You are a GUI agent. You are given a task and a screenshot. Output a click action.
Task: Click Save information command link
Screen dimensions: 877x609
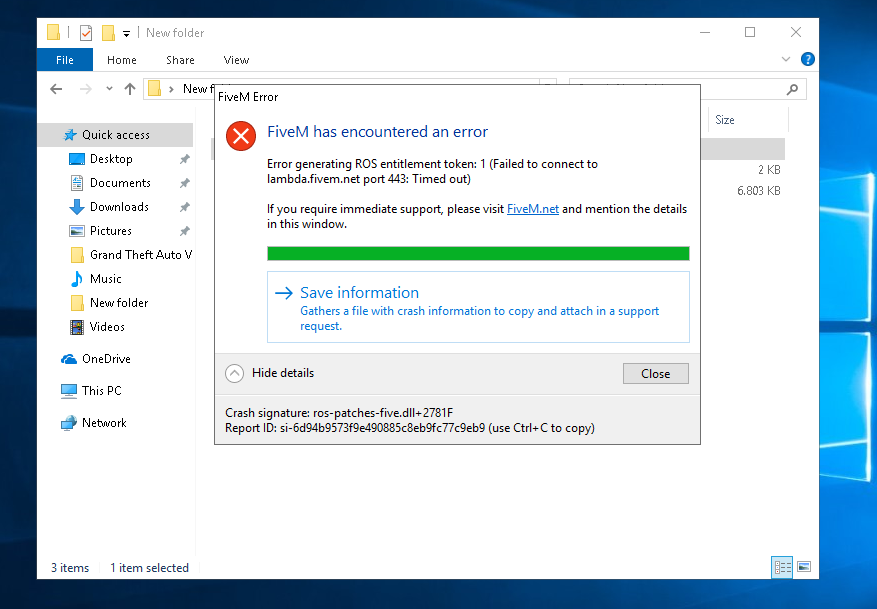coord(359,293)
